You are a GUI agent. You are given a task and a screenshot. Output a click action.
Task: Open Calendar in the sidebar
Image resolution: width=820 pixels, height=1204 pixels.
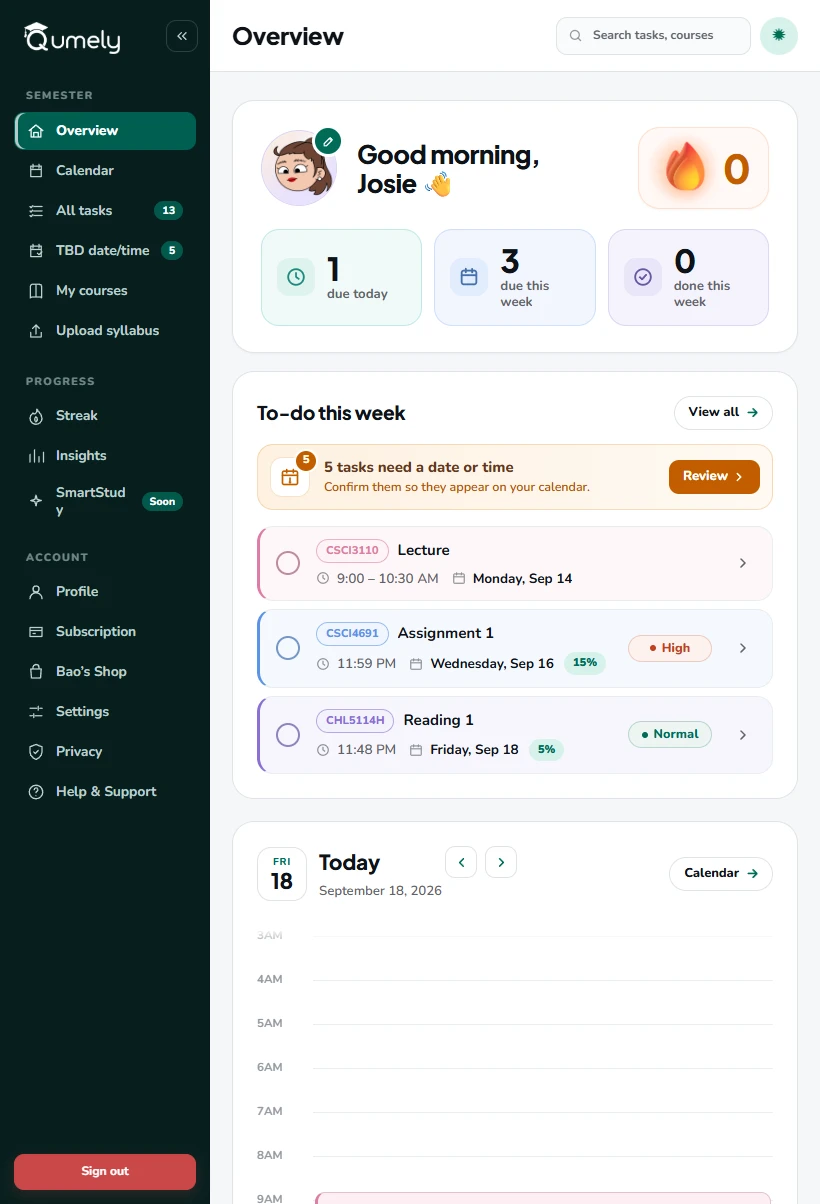point(106,171)
